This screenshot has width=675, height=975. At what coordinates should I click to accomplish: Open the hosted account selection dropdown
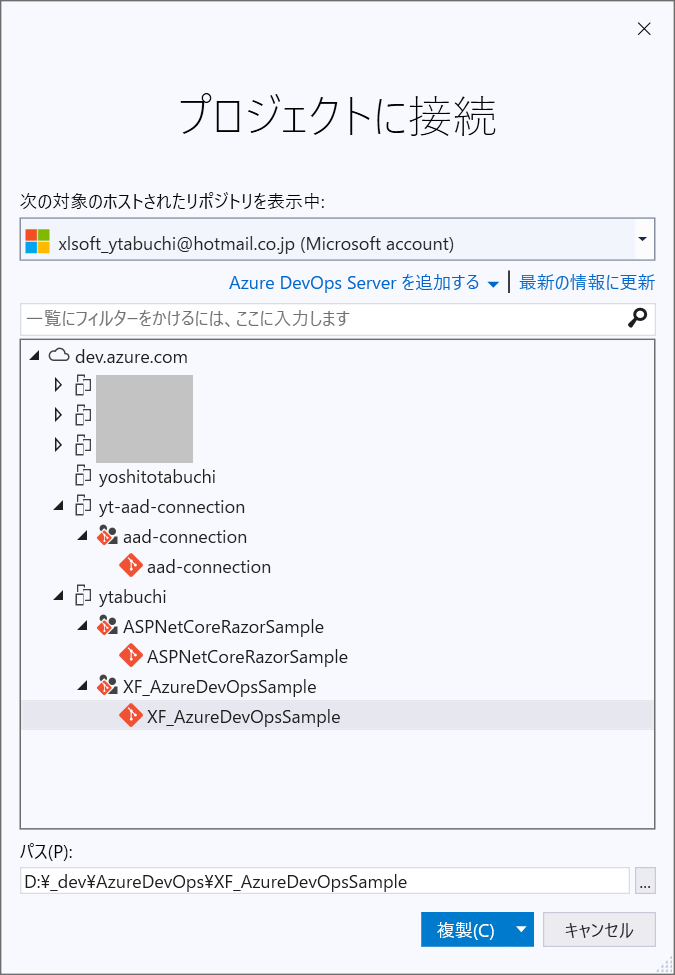643,239
